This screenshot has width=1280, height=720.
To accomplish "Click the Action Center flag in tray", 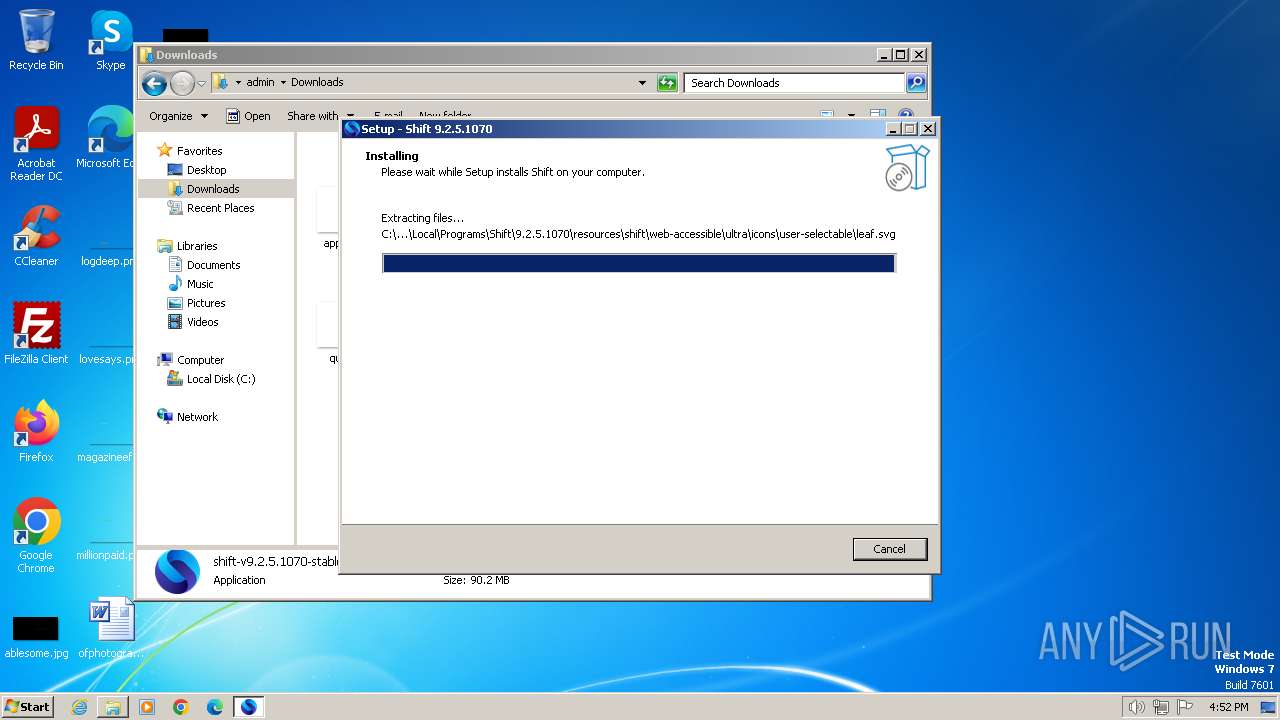I will pos(1185,707).
